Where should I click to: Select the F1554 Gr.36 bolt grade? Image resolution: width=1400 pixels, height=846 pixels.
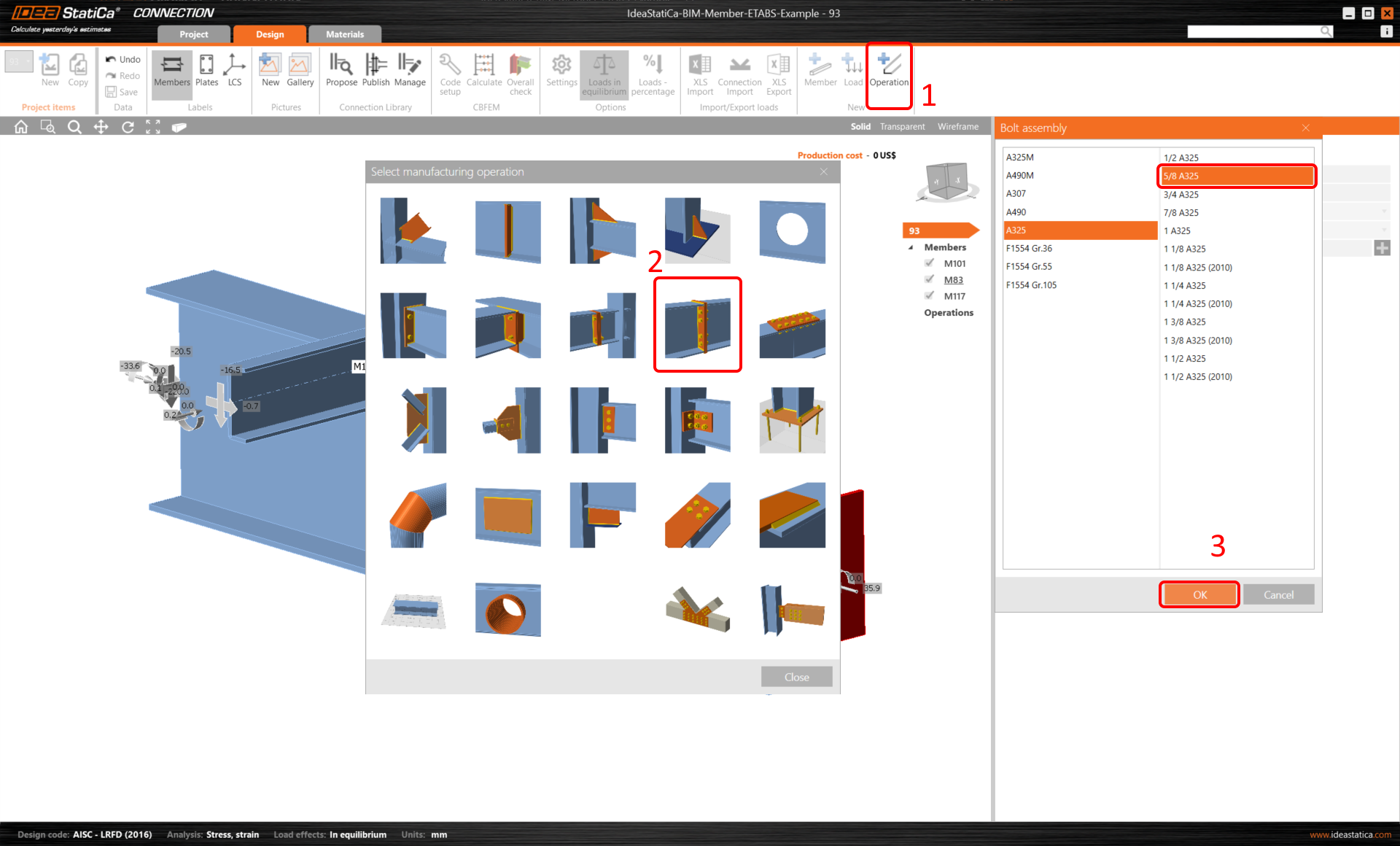tap(1029, 249)
